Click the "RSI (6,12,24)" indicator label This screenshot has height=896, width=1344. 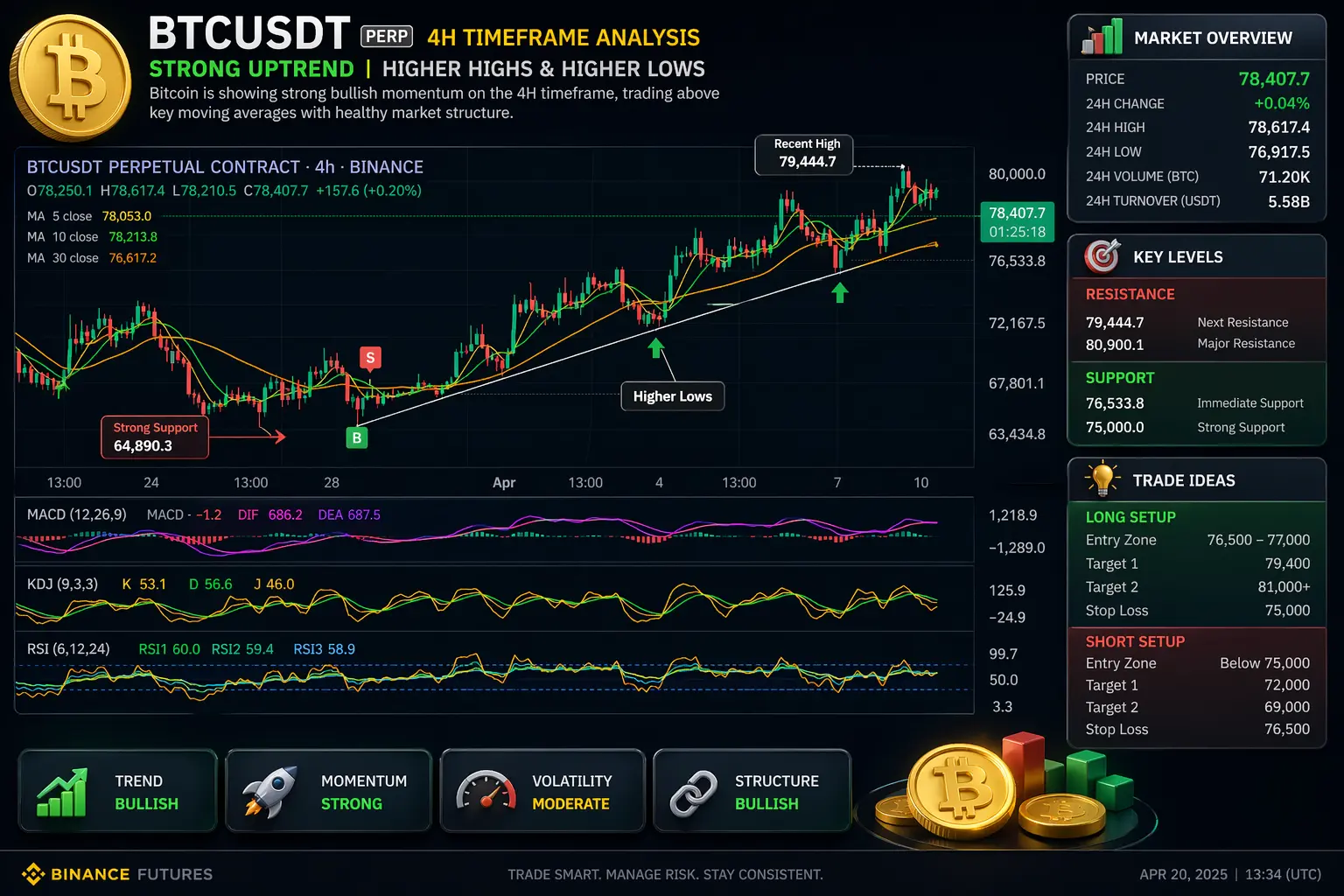pyautogui.click(x=68, y=648)
